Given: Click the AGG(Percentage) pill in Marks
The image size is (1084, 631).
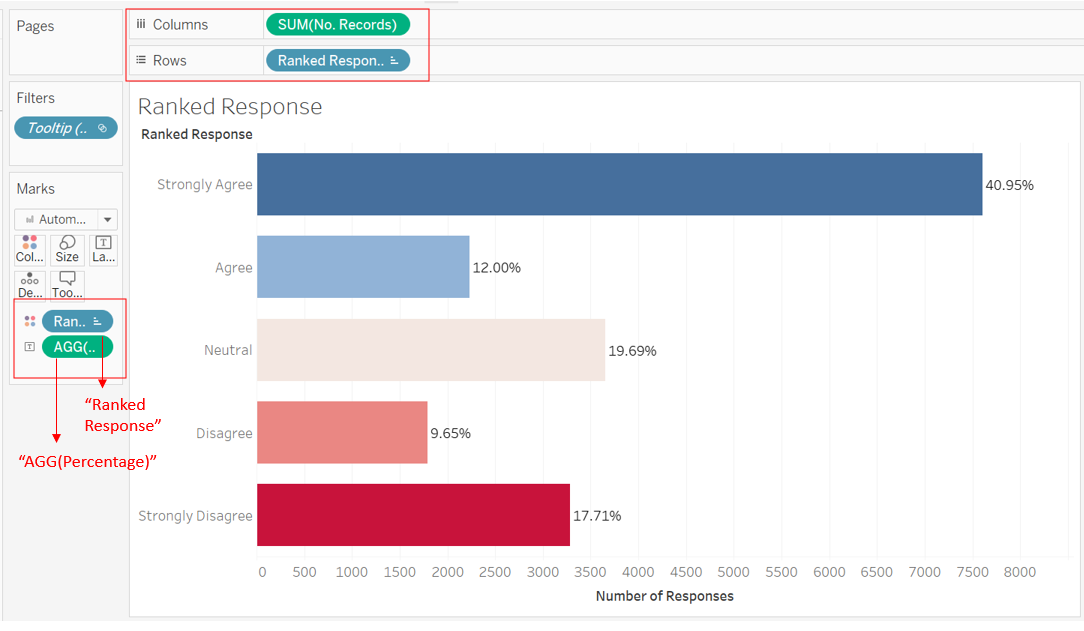Looking at the screenshot, I should click(77, 347).
